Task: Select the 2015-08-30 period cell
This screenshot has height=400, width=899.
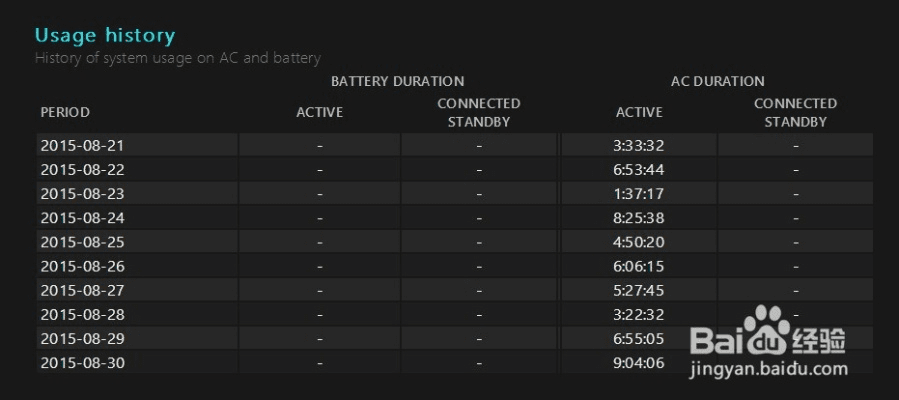Action: coord(82,362)
